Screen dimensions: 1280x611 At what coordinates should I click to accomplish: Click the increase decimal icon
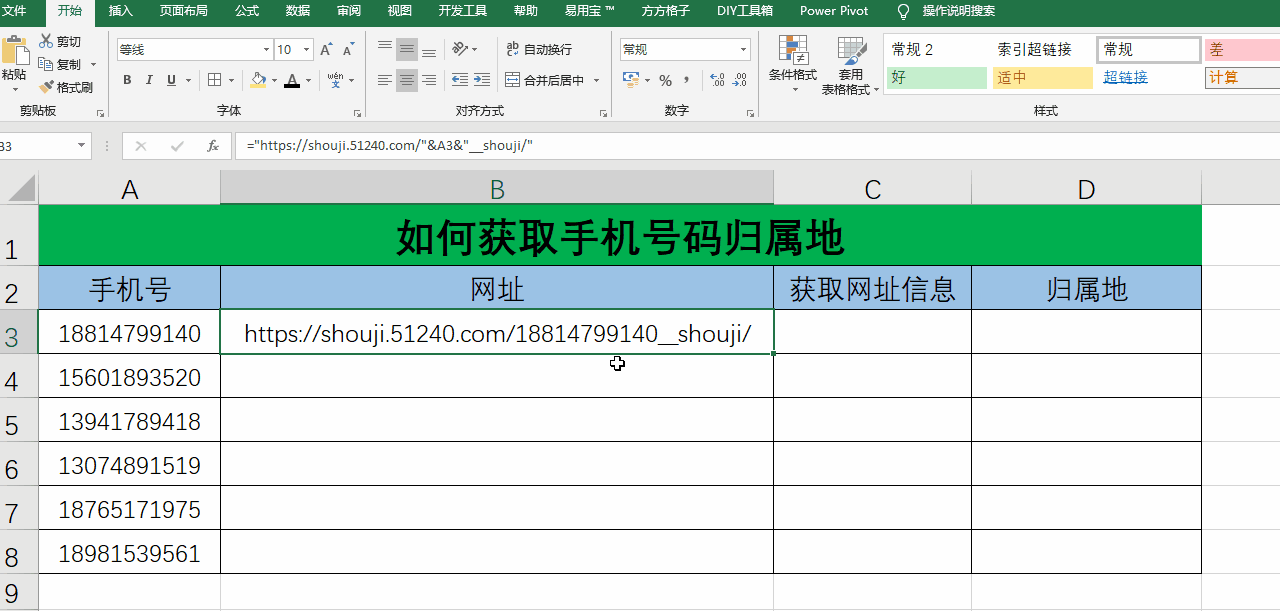point(717,80)
